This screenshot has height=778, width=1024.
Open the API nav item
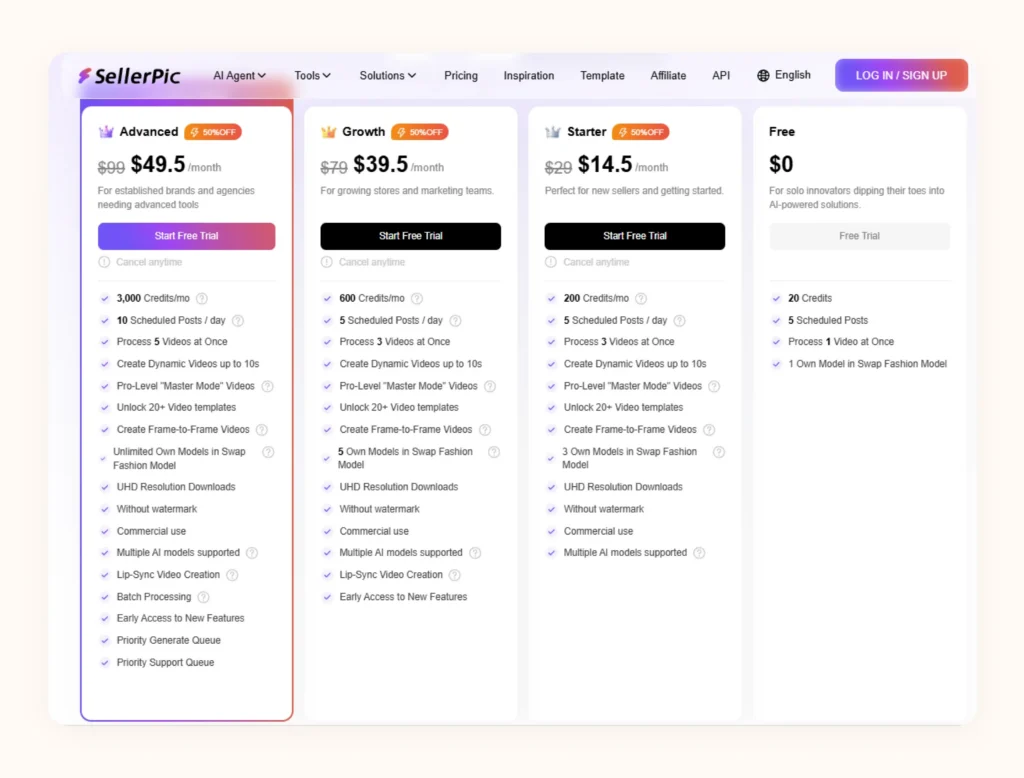tap(720, 76)
